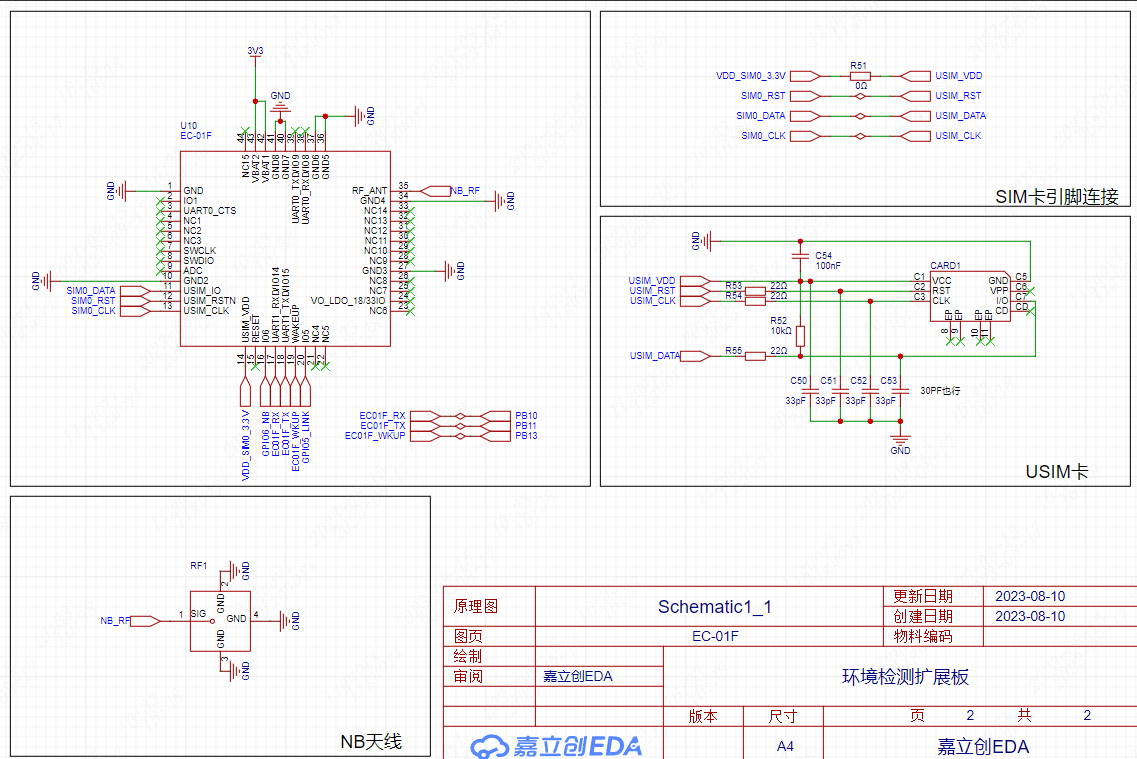This screenshot has height=759, width=1137.
Task: Select the VO_LDO_18/33IO pin label
Action: pyautogui.click(x=348, y=301)
